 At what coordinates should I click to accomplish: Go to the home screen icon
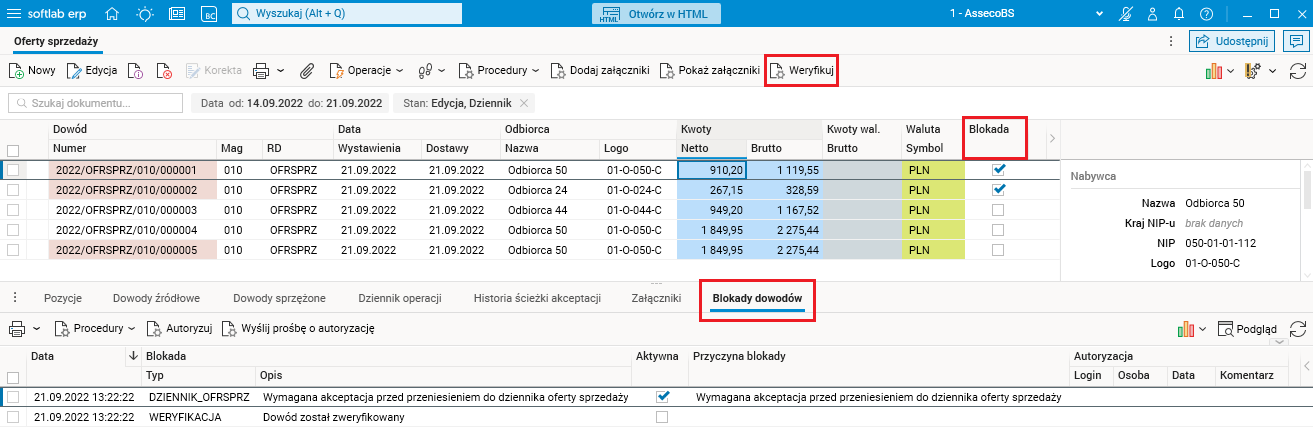[112, 14]
